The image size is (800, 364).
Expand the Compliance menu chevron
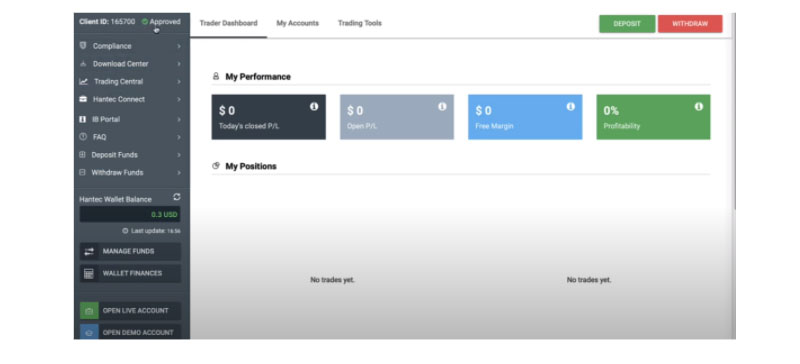(x=179, y=46)
